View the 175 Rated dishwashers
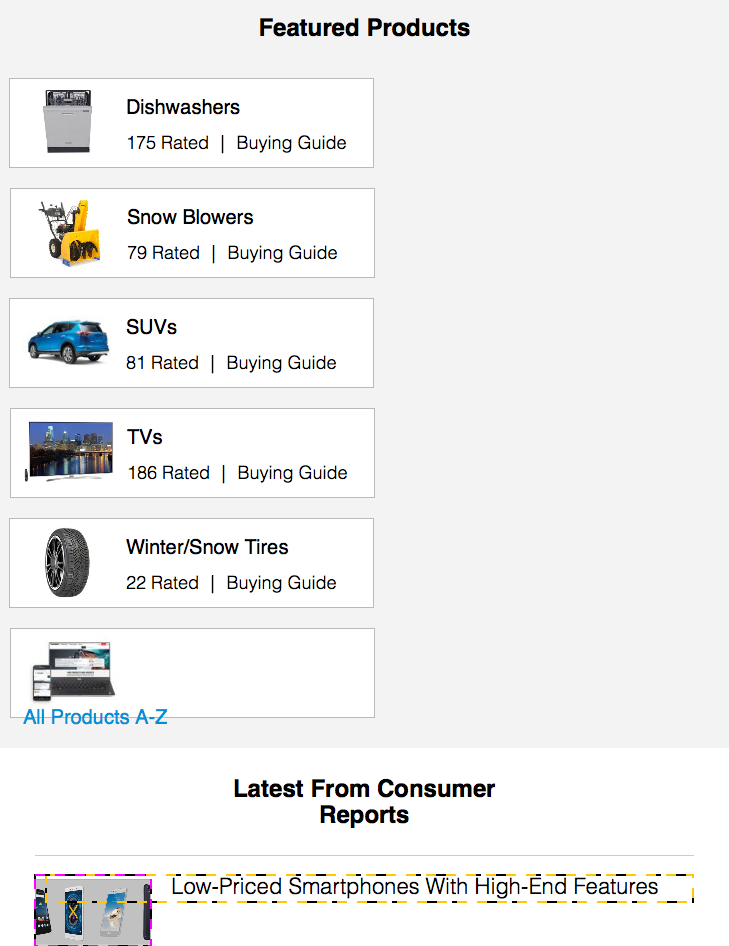729x946 pixels. (168, 143)
